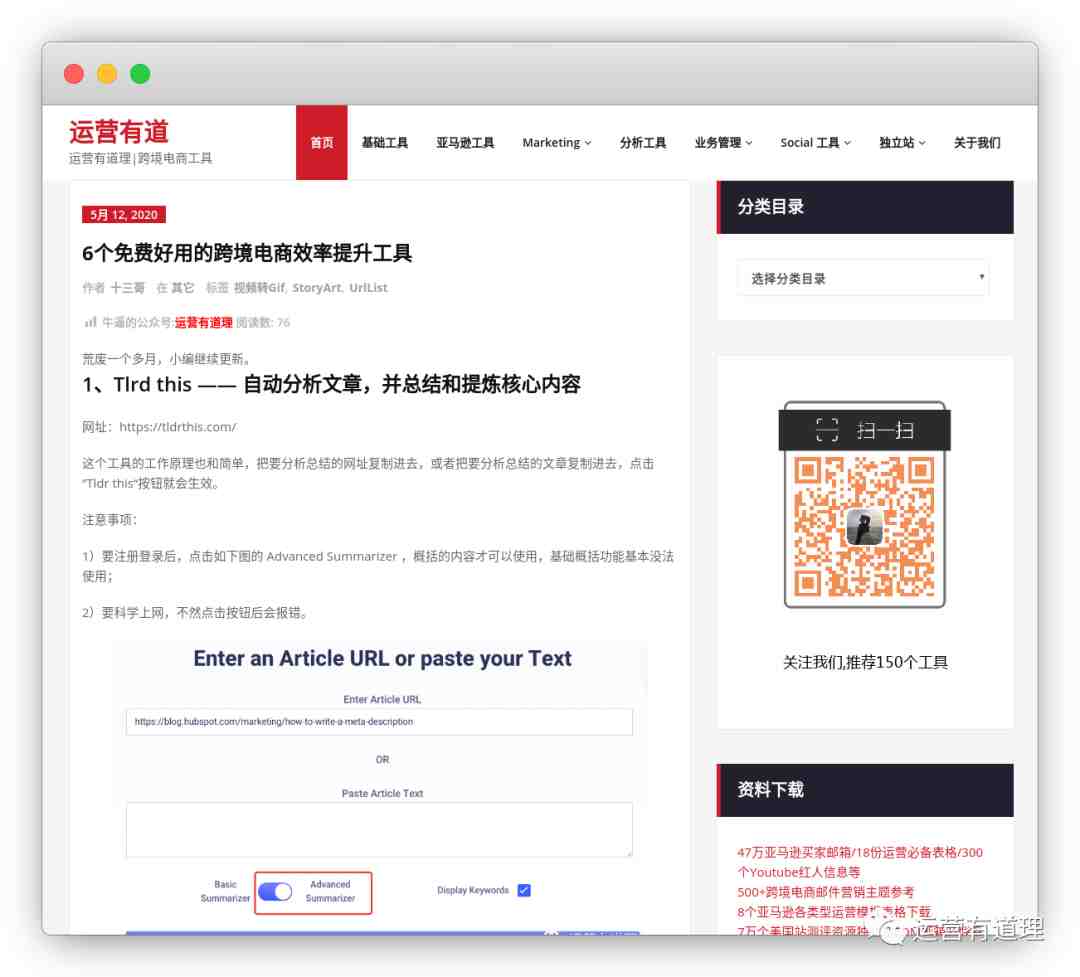1080x977 pixels.
Task: Open the 首页 home tab
Action: [x=322, y=143]
